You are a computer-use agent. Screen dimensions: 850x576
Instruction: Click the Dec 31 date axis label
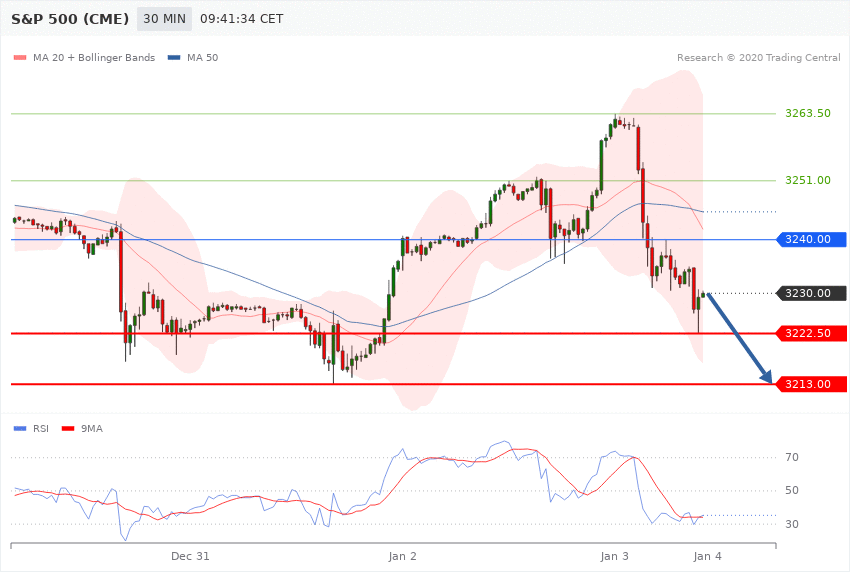[190, 556]
